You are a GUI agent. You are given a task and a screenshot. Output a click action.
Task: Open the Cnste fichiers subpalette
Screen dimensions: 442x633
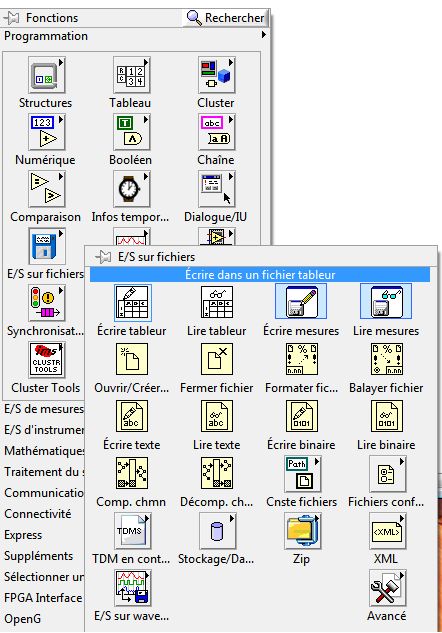pyautogui.click(x=302, y=474)
